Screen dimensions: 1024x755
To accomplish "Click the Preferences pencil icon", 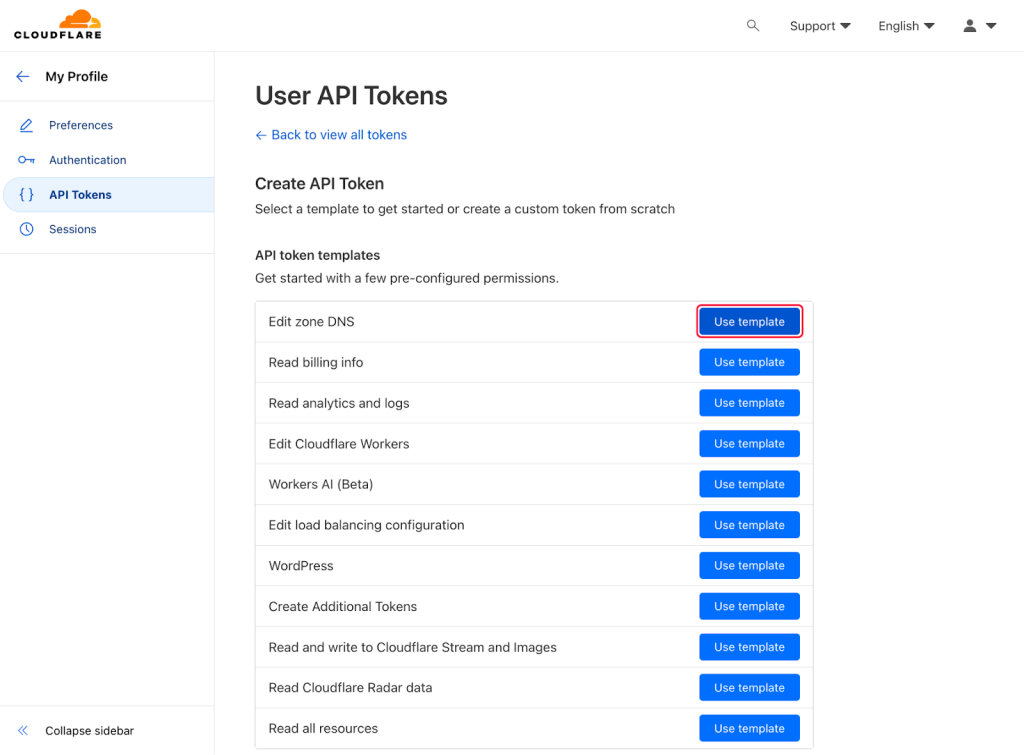I will click(27, 125).
